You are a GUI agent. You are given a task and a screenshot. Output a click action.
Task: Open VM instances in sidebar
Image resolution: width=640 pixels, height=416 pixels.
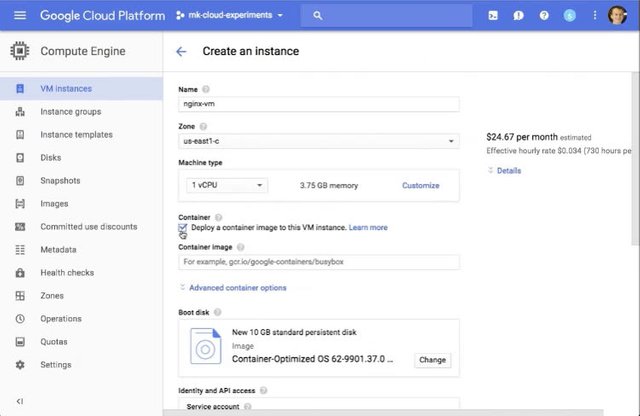pos(81,89)
